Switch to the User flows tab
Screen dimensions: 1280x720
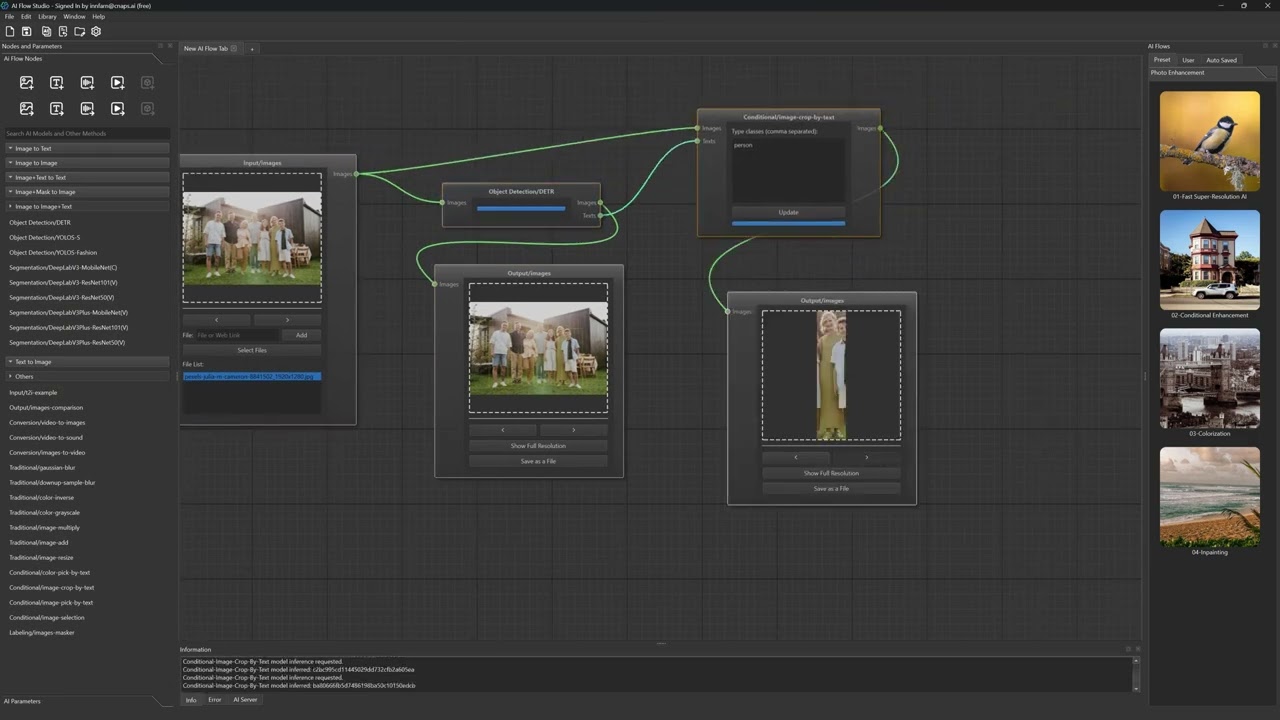click(1188, 60)
